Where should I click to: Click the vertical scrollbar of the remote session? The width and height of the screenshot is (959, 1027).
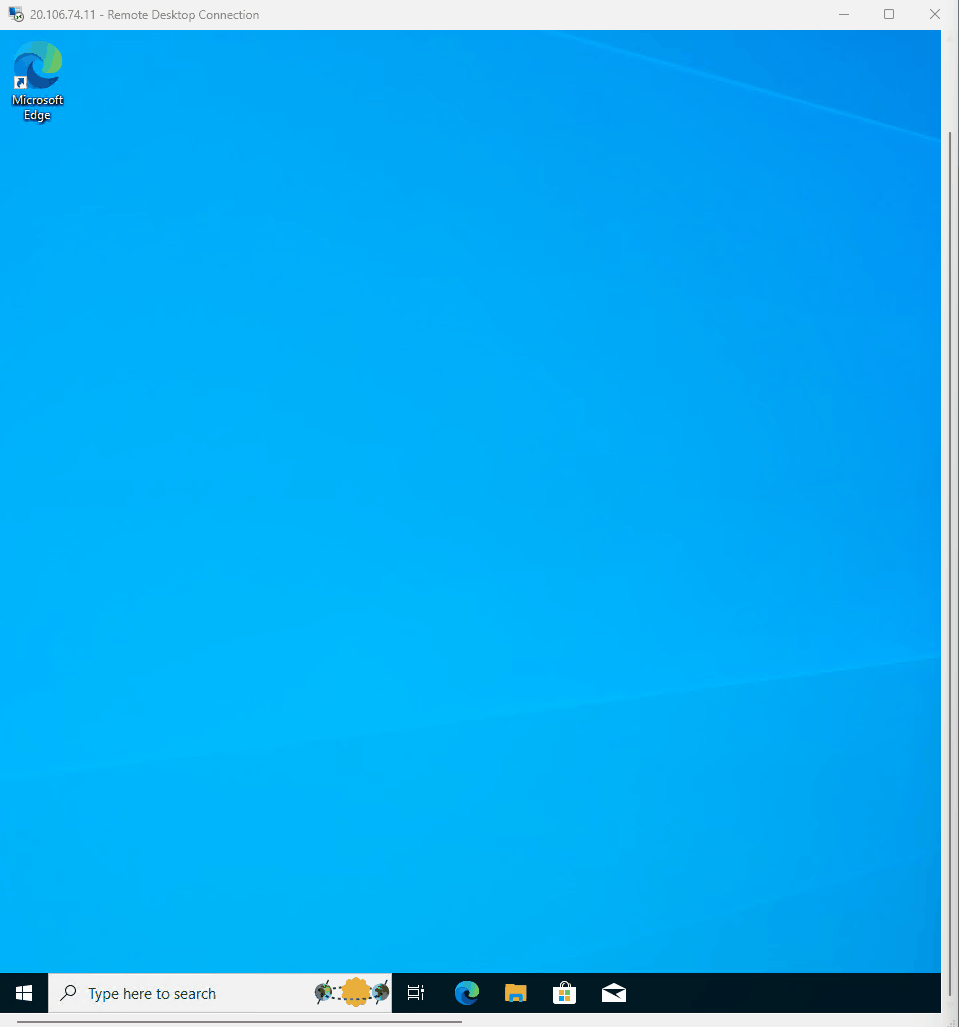(950, 563)
